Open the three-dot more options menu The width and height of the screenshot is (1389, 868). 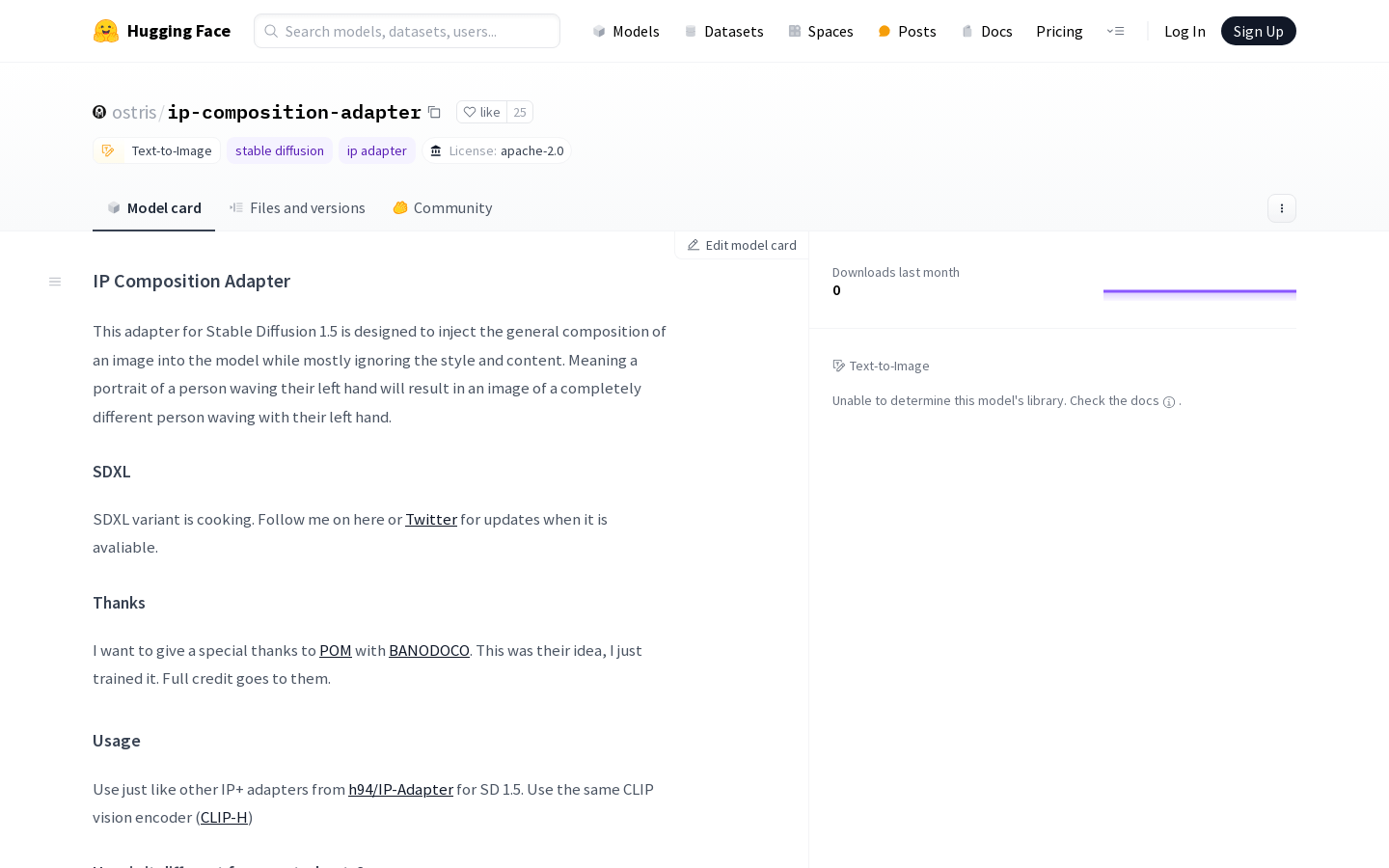[x=1281, y=208]
